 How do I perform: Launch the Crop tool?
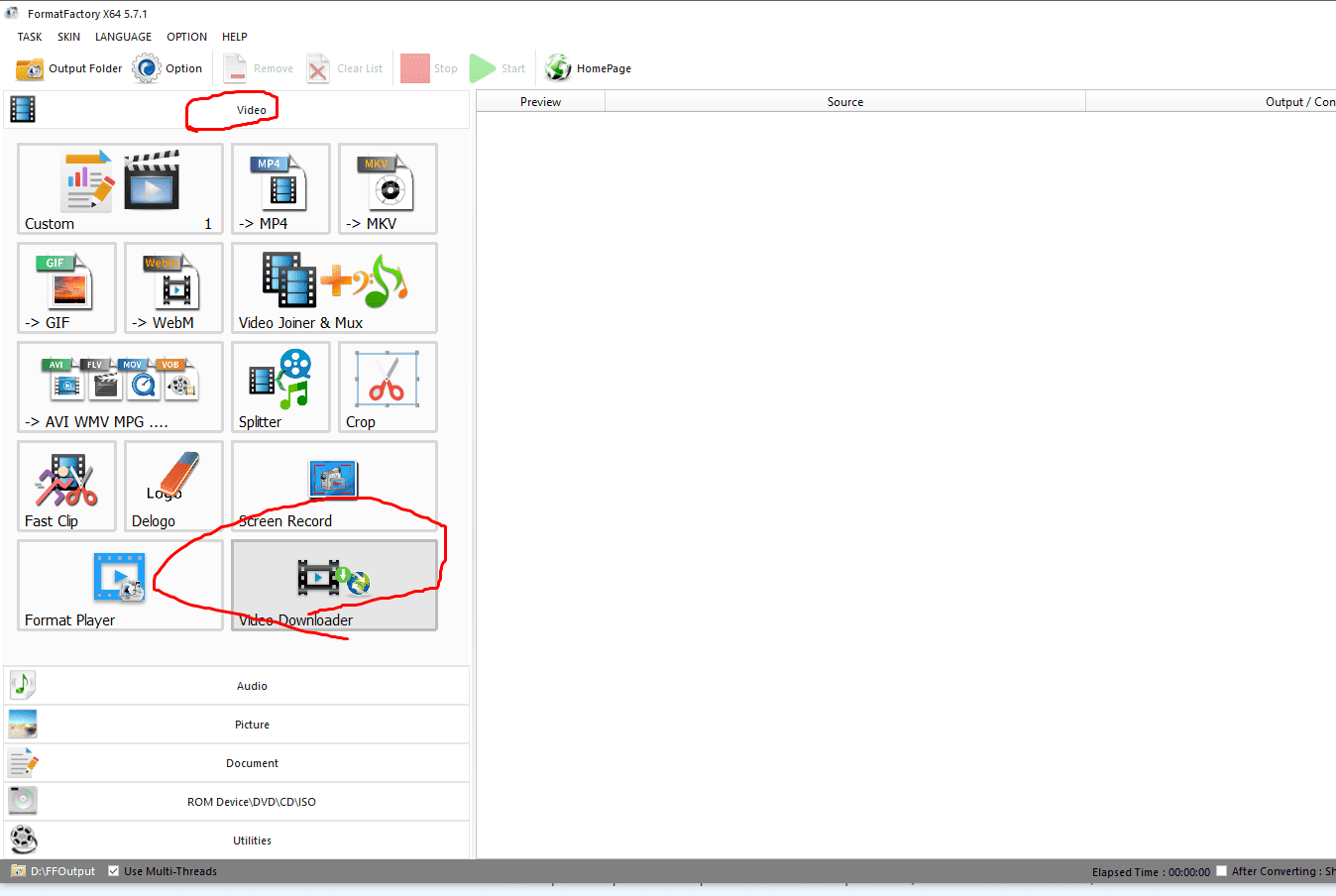[388, 387]
